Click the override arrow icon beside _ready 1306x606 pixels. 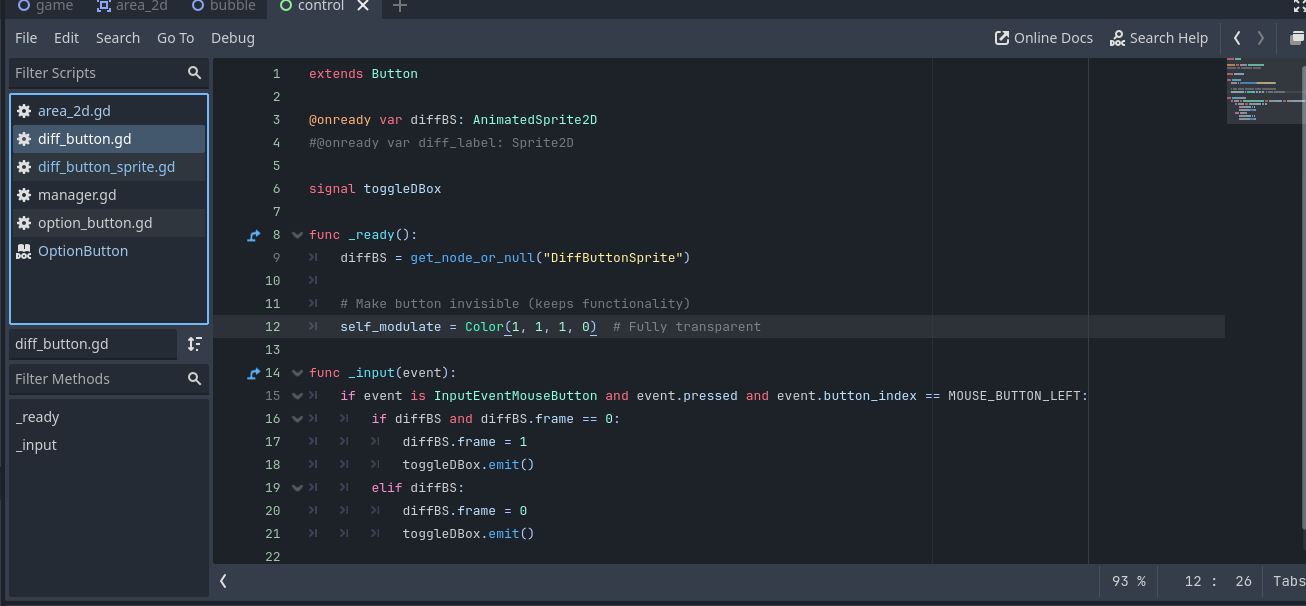(254, 236)
